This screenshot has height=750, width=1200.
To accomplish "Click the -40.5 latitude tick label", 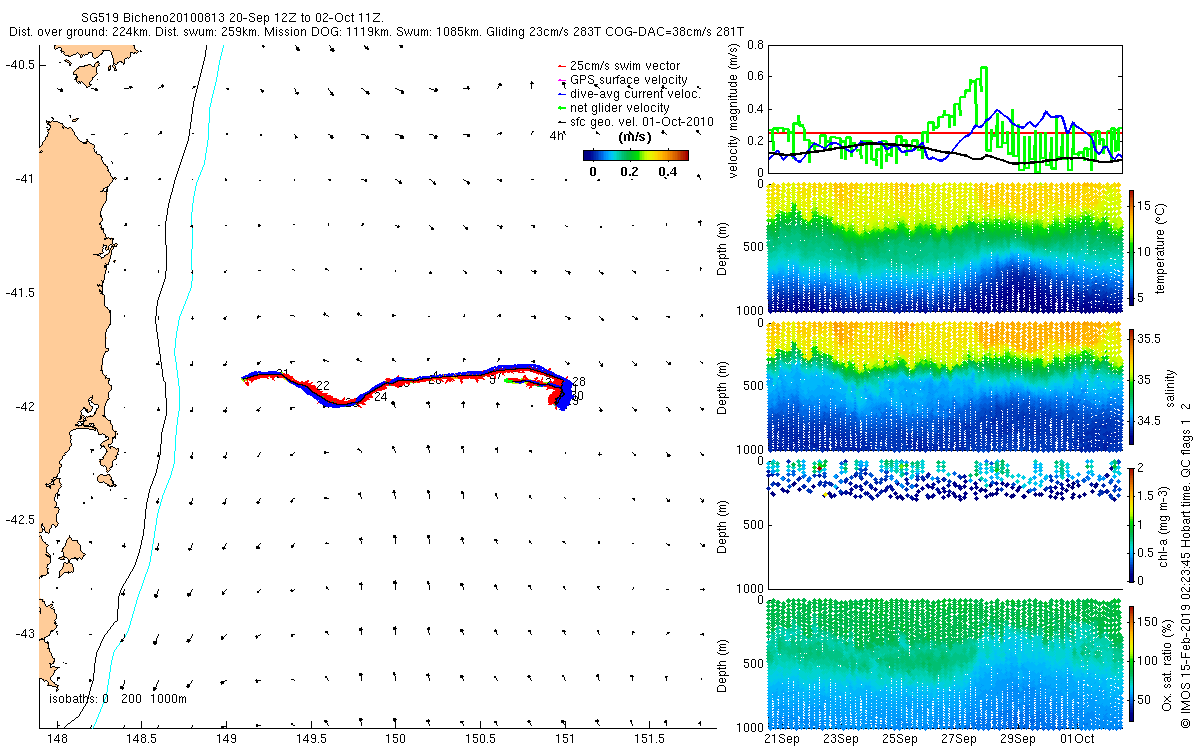I will 20,64.
